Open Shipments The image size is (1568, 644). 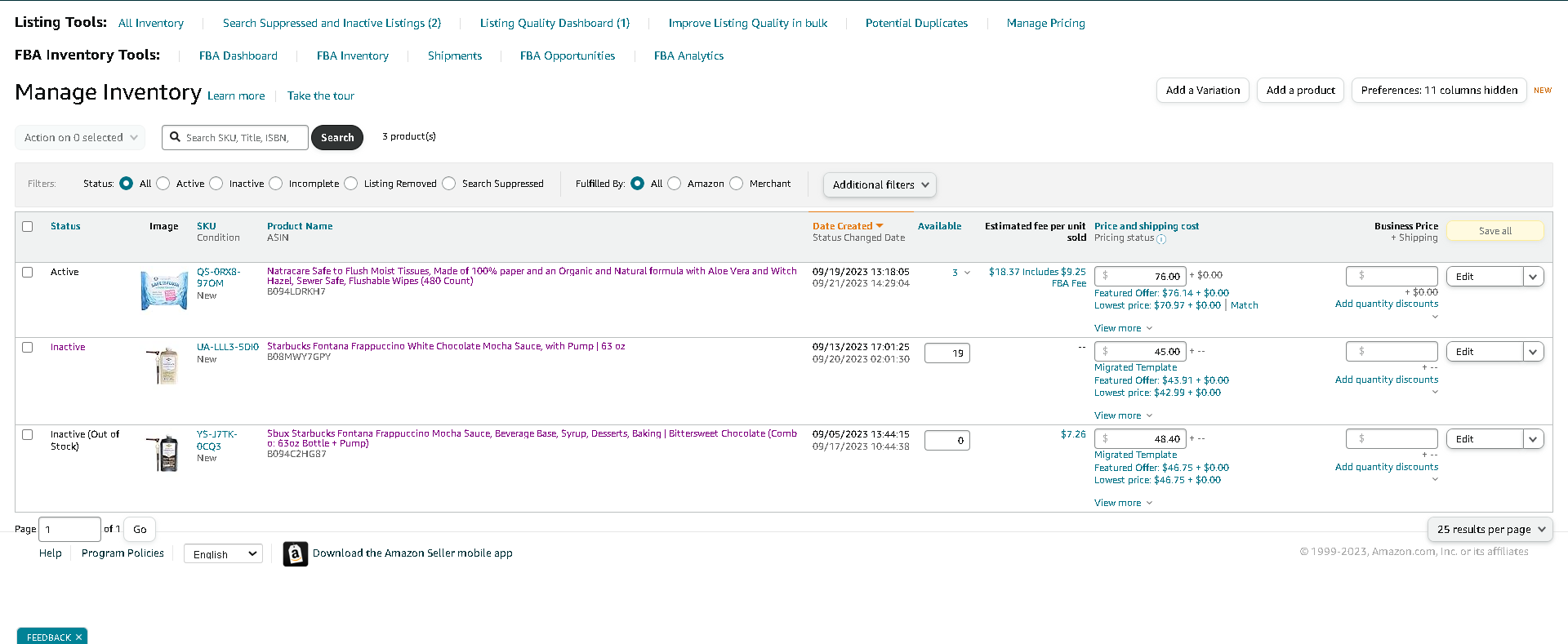[x=455, y=56]
